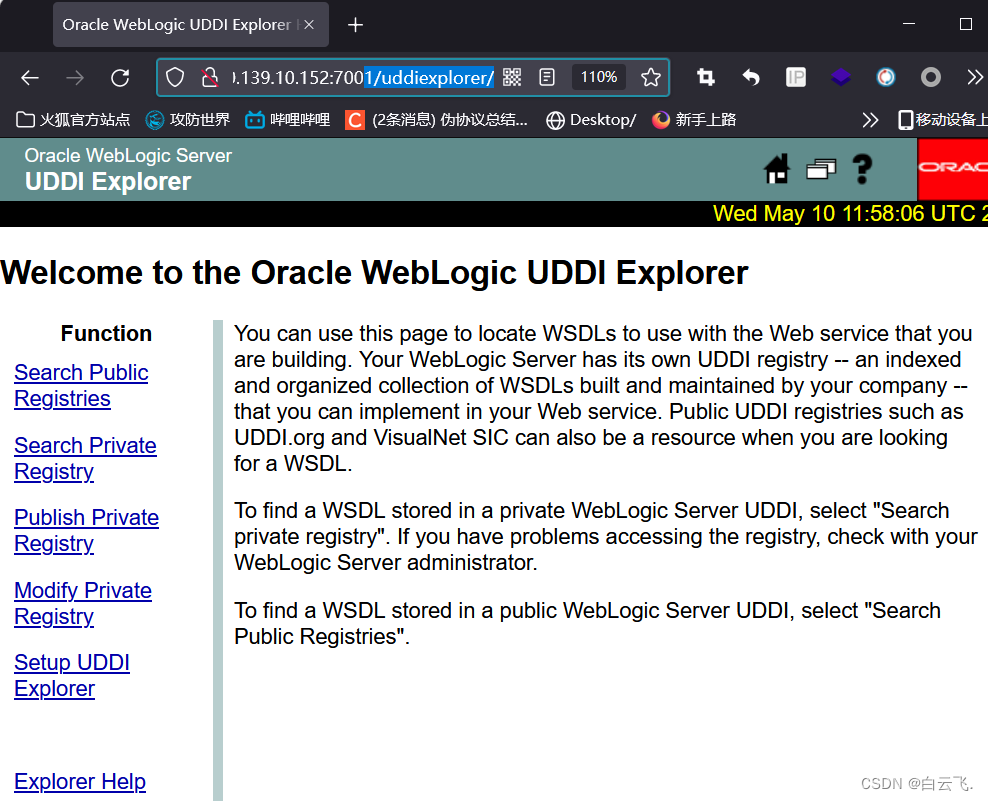Screen dimensions: 988x801
Task: Open Explorer Help
Action: (x=79, y=781)
